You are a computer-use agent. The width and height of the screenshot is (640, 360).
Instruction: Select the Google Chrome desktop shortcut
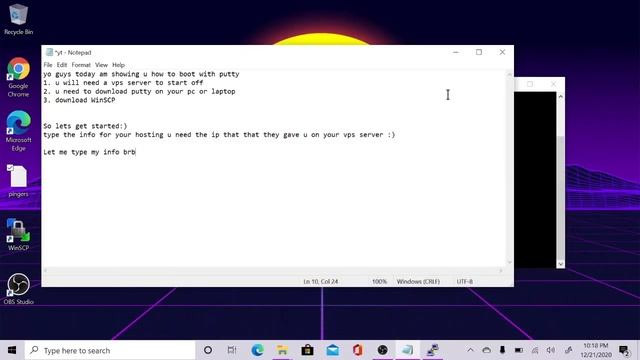(x=18, y=78)
